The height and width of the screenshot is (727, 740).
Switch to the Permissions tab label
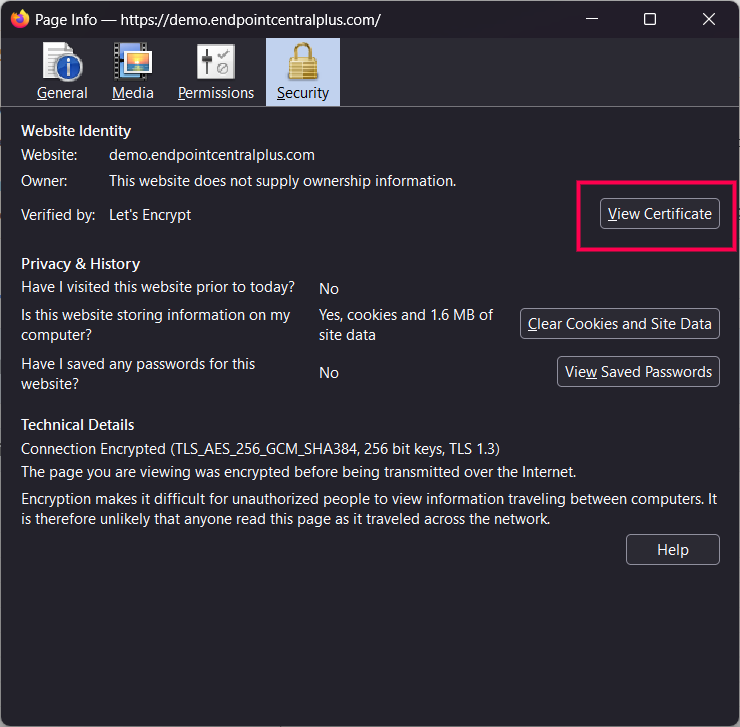point(216,93)
